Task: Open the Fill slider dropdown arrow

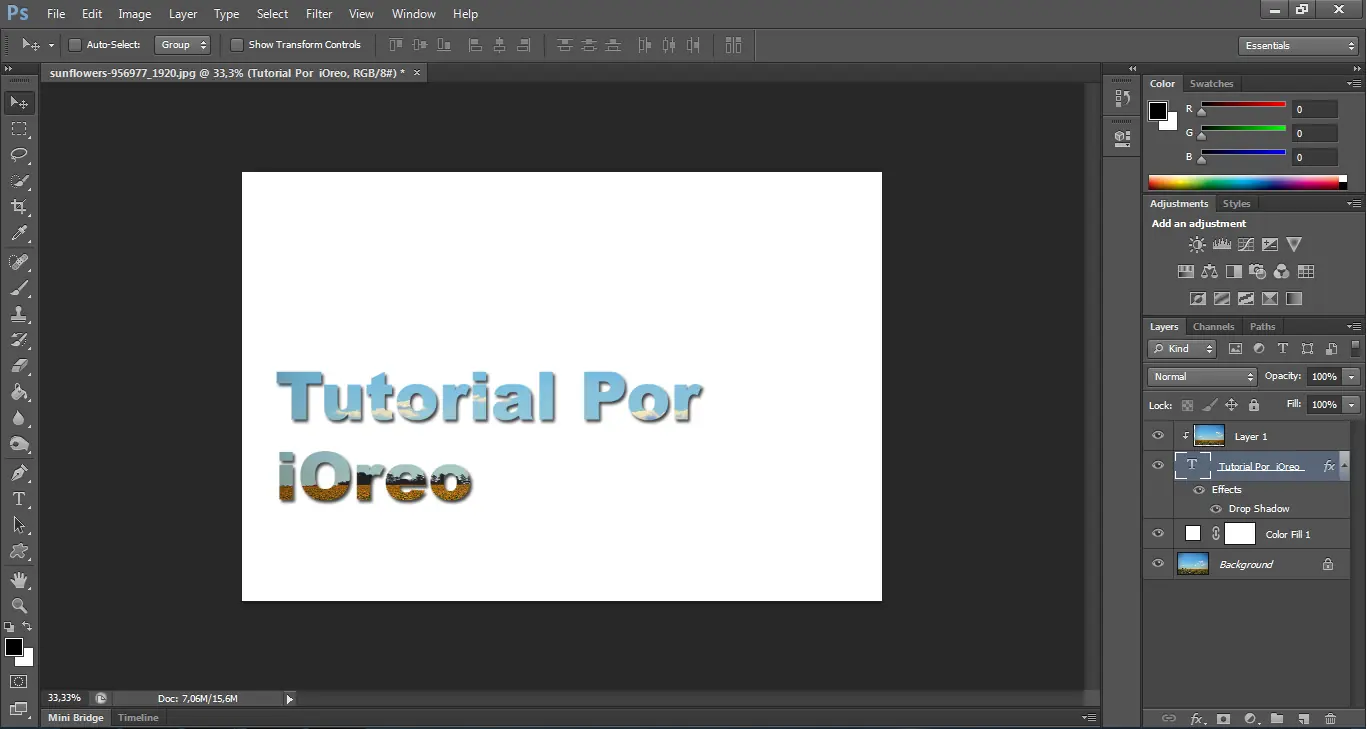Action: click(1352, 405)
